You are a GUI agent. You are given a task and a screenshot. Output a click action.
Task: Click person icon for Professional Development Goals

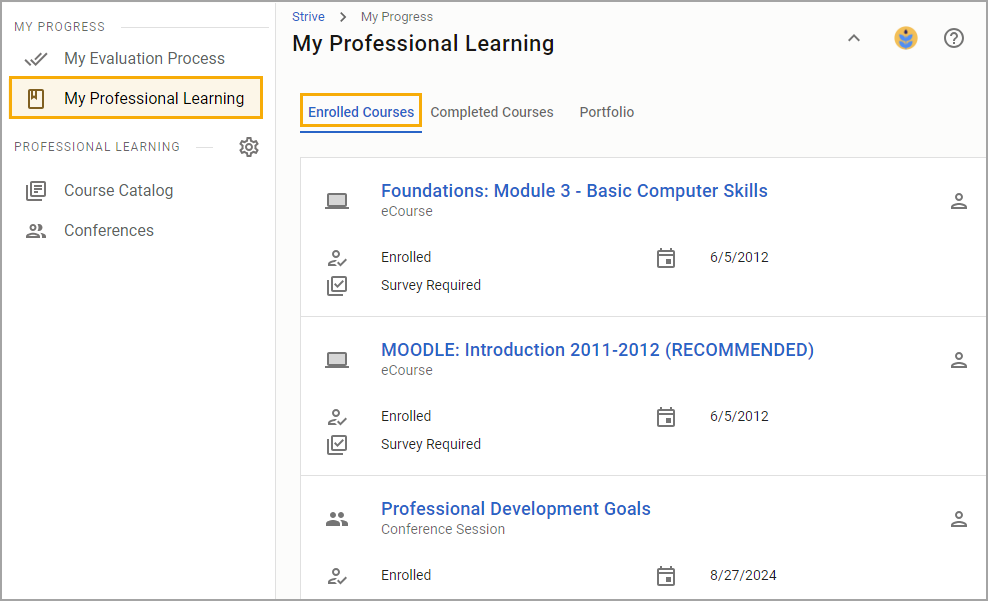point(958,519)
